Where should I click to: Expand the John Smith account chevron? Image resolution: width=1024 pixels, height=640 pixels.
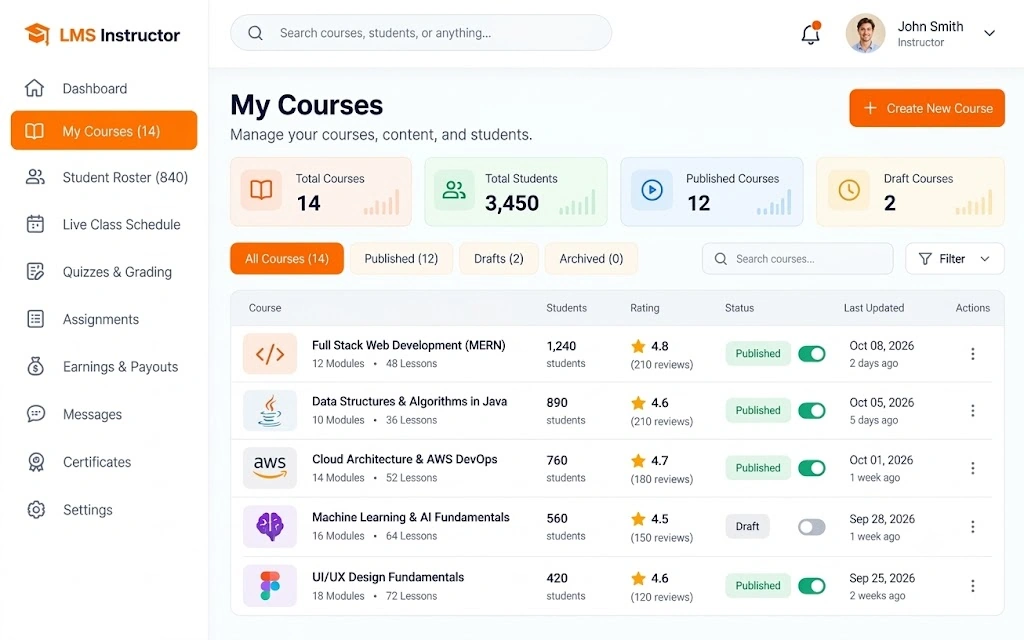(989, 33)
